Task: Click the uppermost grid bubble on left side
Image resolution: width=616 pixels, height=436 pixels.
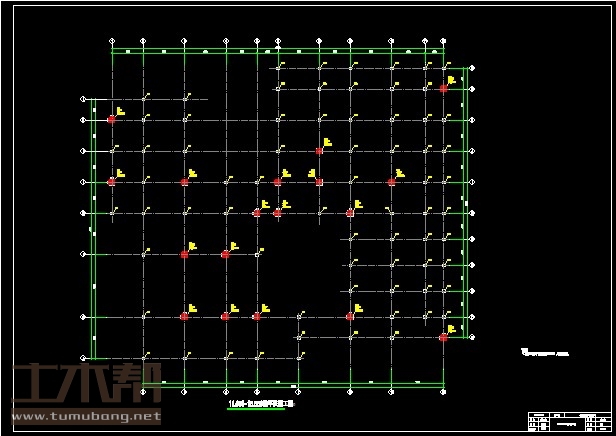Action: [84, 99]
